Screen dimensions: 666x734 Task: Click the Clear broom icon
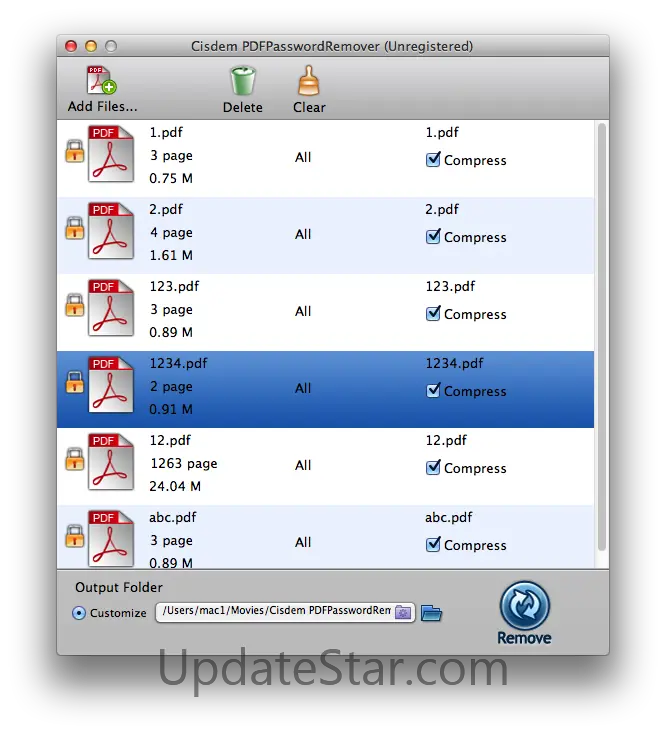309,81
